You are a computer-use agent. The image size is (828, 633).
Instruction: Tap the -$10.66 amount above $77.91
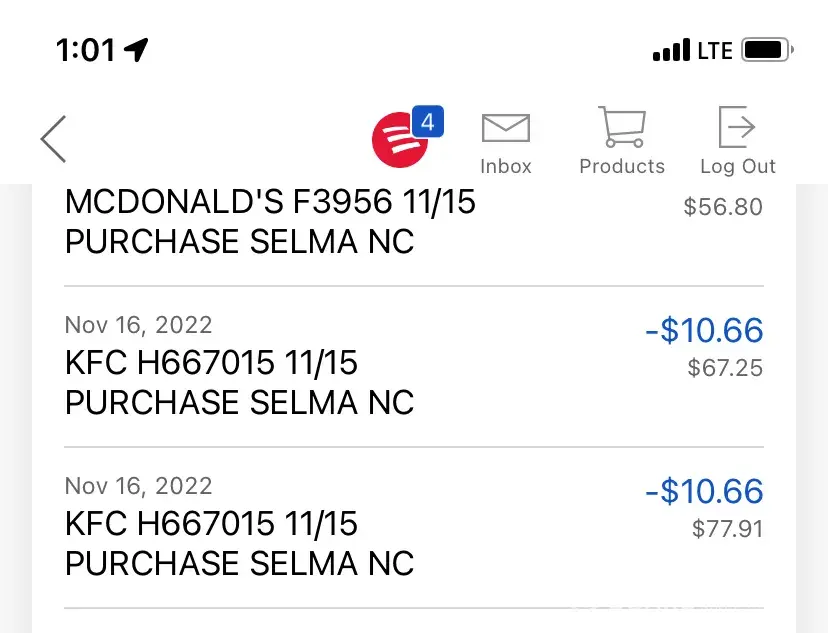coord(704,491)
